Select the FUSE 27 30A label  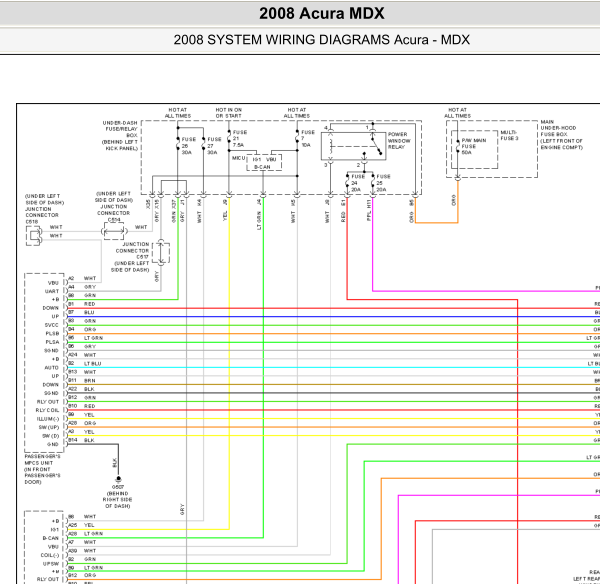(x=214, y=146)
